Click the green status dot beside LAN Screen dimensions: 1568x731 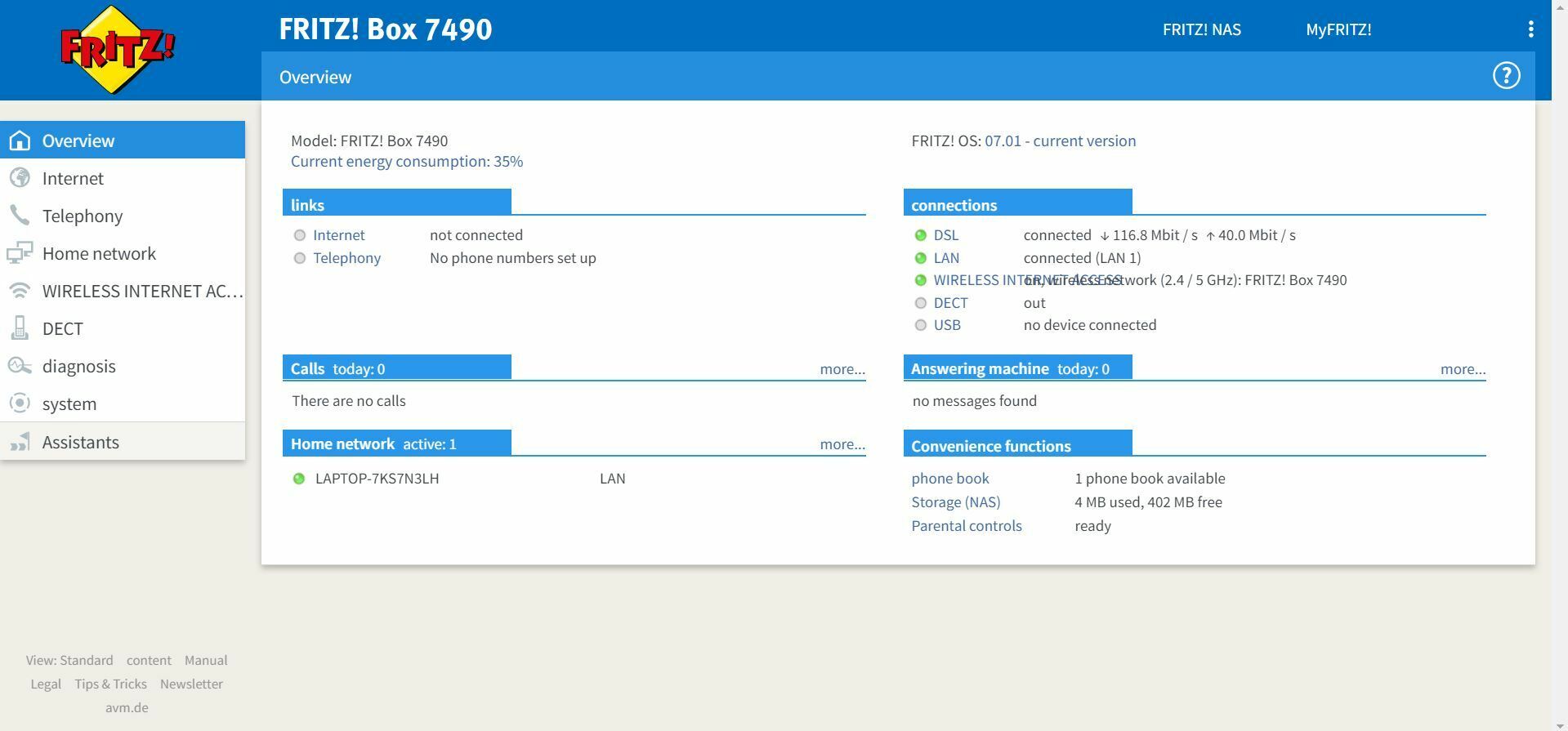click(921, 258)
